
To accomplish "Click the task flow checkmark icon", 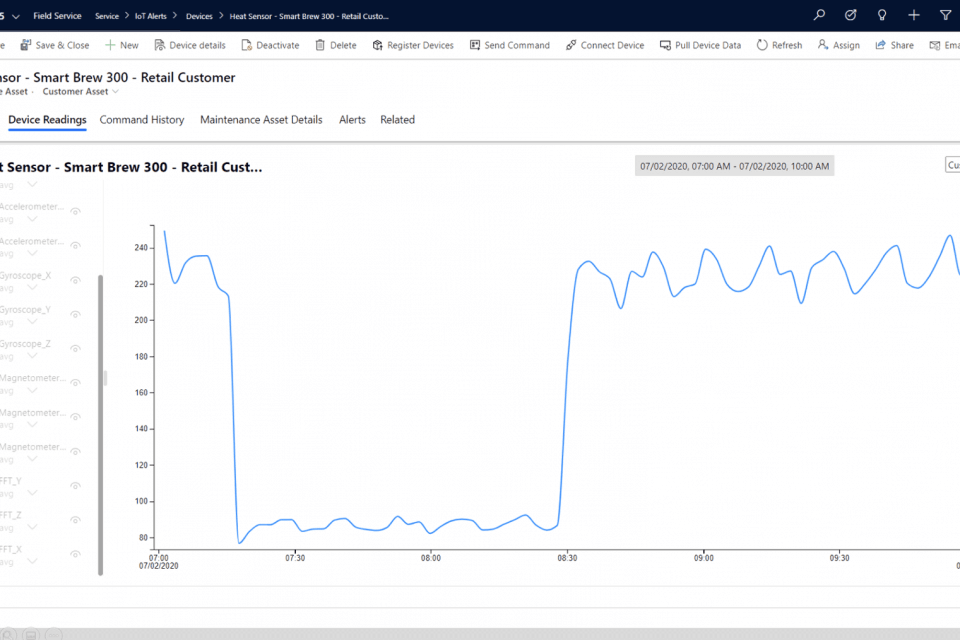I will [850, 15].
